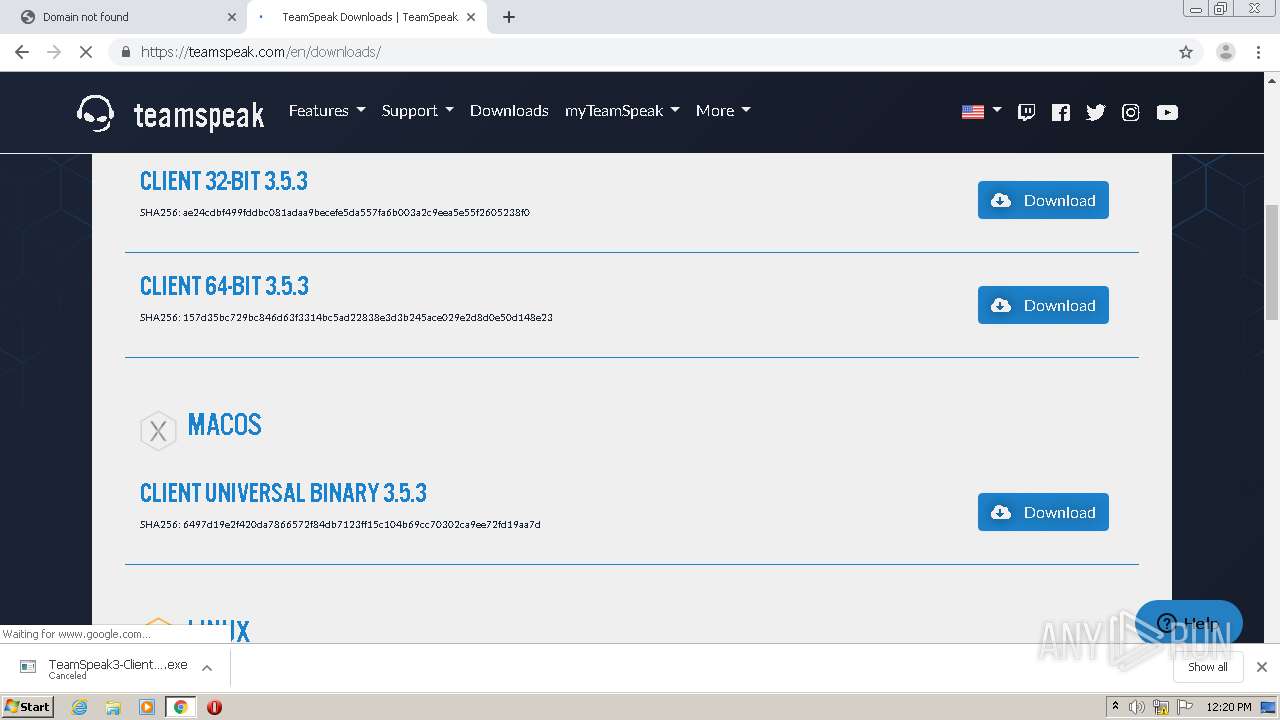This screenshot has height=720, width=1280.
Task: Show hidden system tray icons
Action: point(1115,707)
